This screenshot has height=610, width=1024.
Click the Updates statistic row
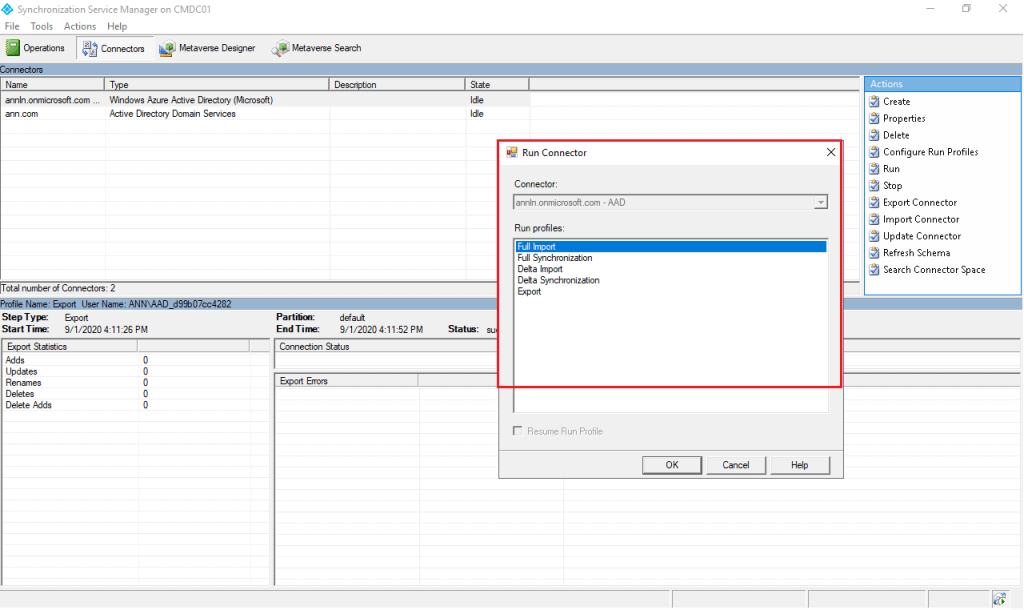(x=136, y=372)
